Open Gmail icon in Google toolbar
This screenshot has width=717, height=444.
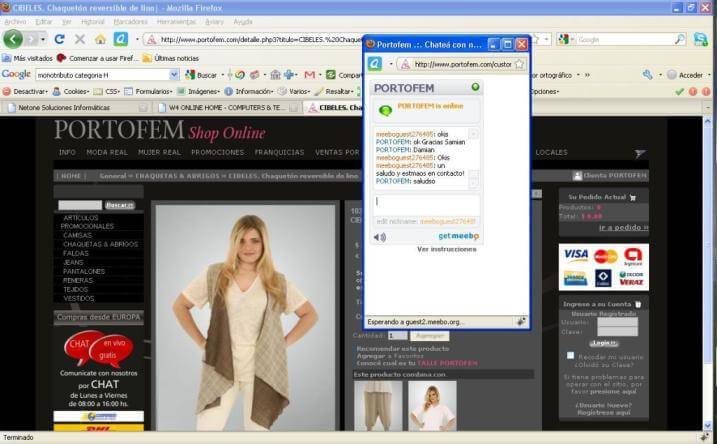tap(310, 75)
